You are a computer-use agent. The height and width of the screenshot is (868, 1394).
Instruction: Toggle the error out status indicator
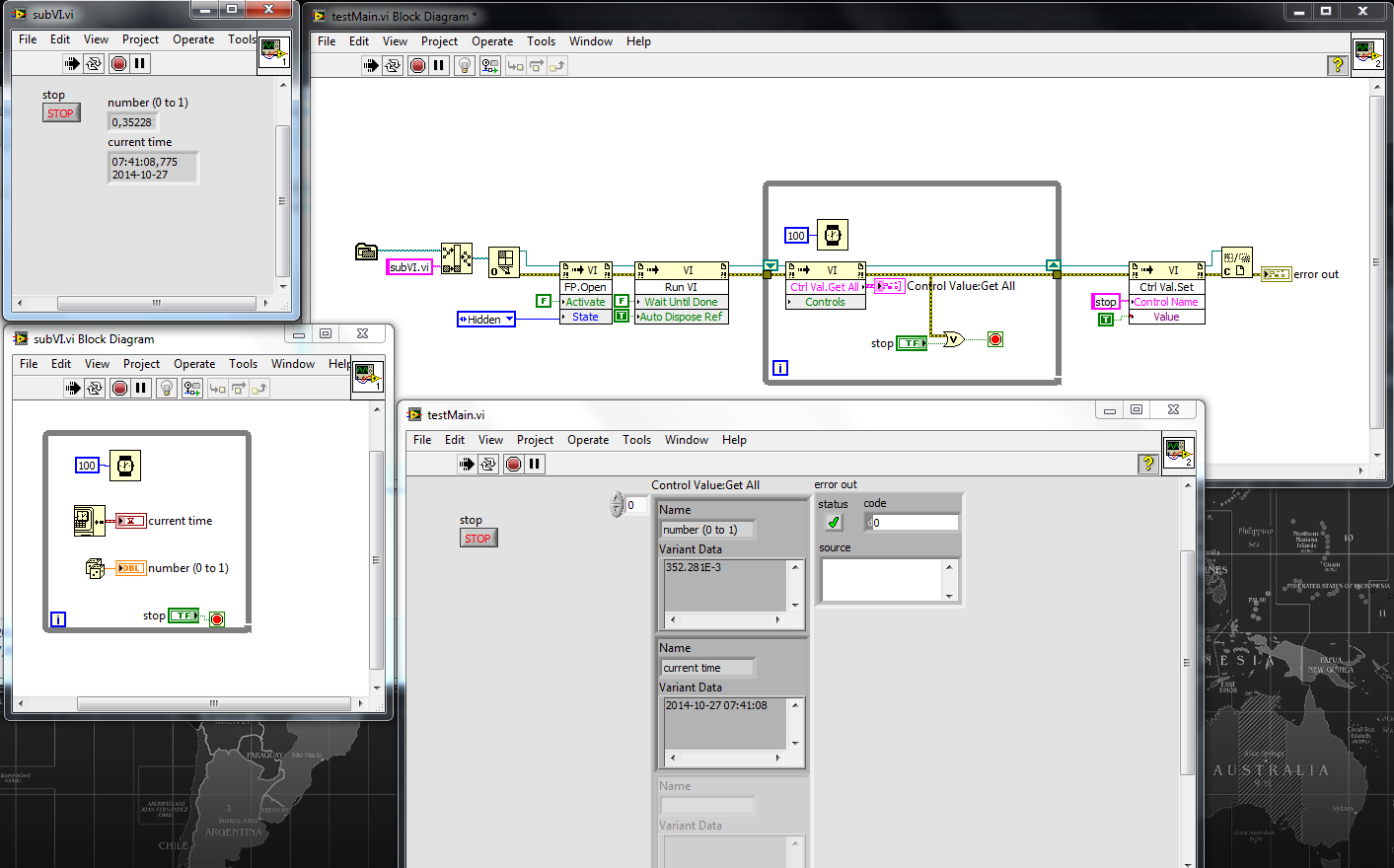click(x=834, y=523)
